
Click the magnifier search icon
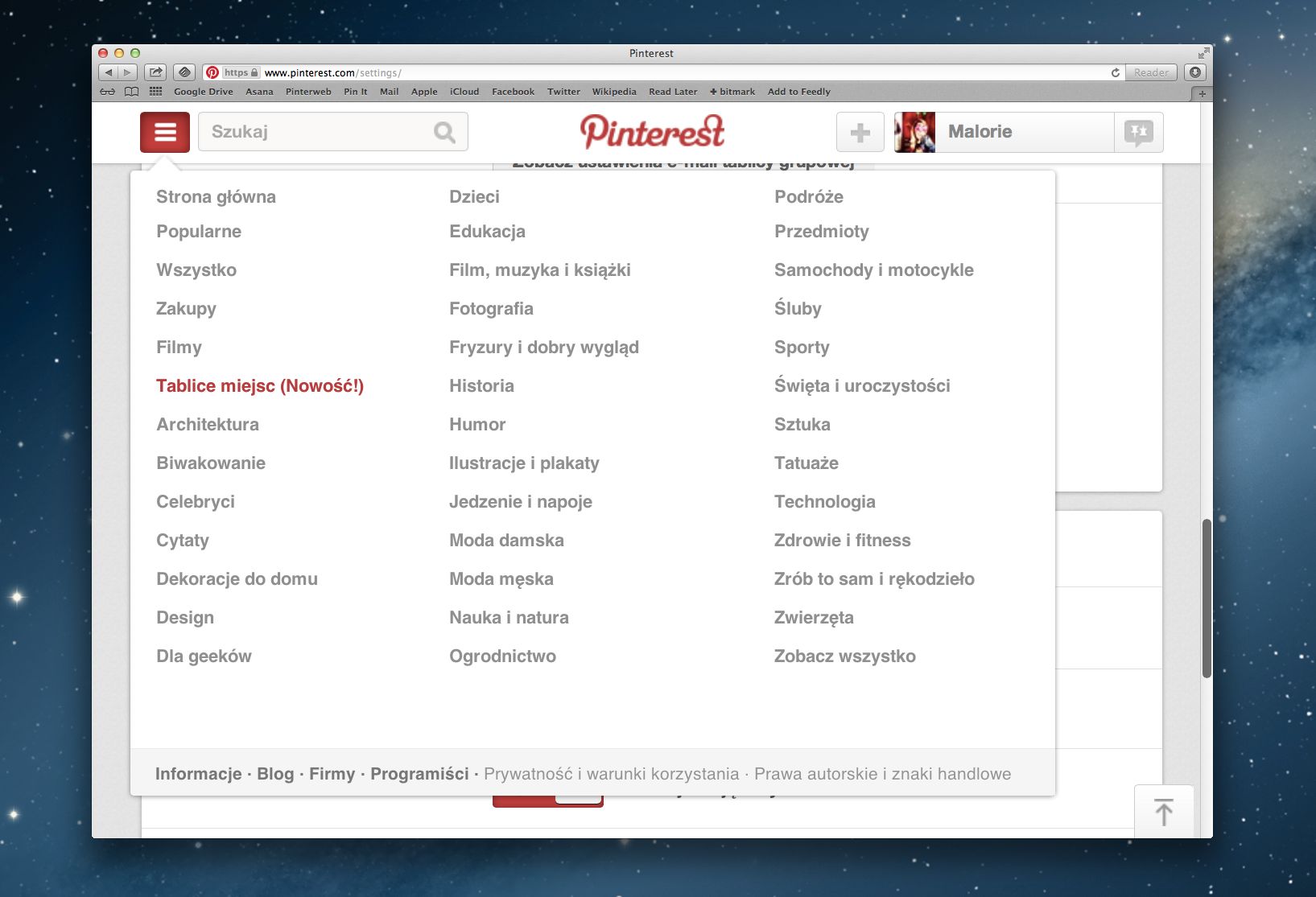point(444,132)
